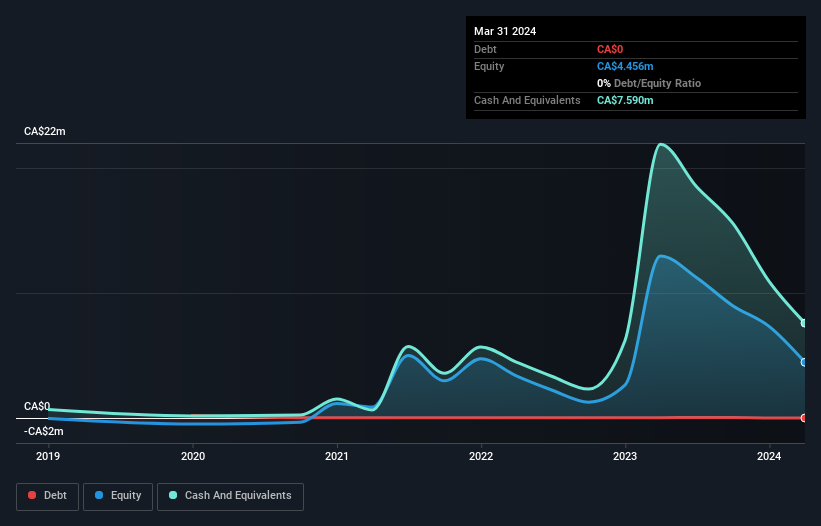Viewport: 821px width, 526px height.
Task: Toggle the Debt series legend button
Action: click(x=47, y=496)
